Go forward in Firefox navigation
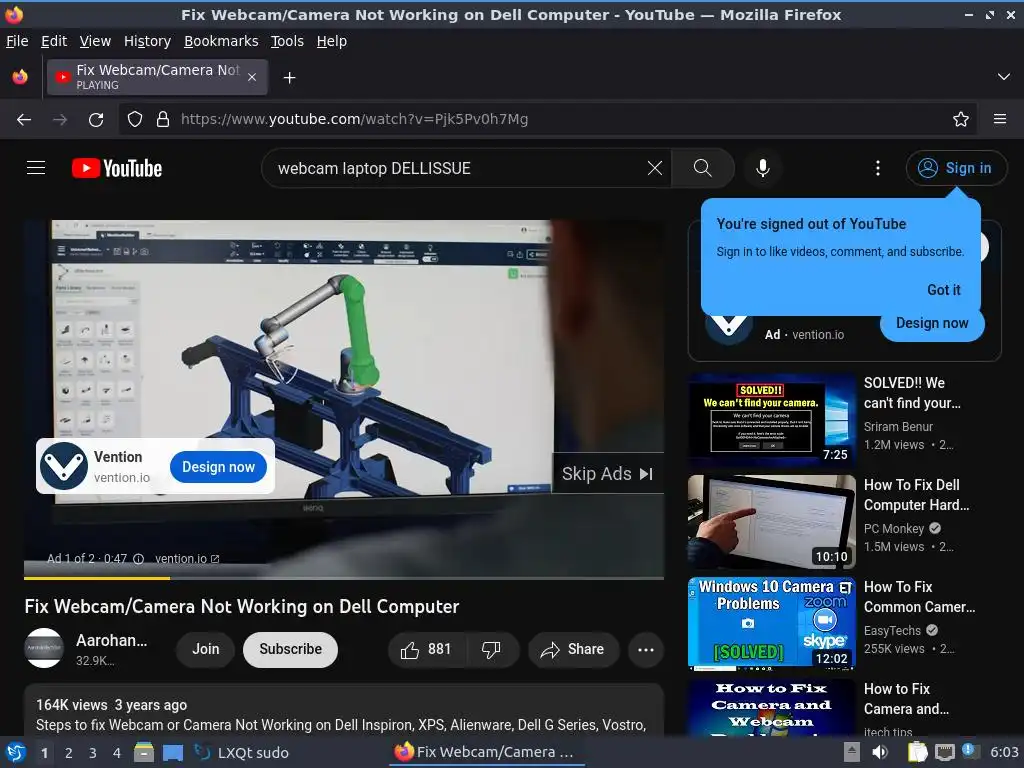The width and height of the screenshot is (1024, 768). tap(59, 119)
